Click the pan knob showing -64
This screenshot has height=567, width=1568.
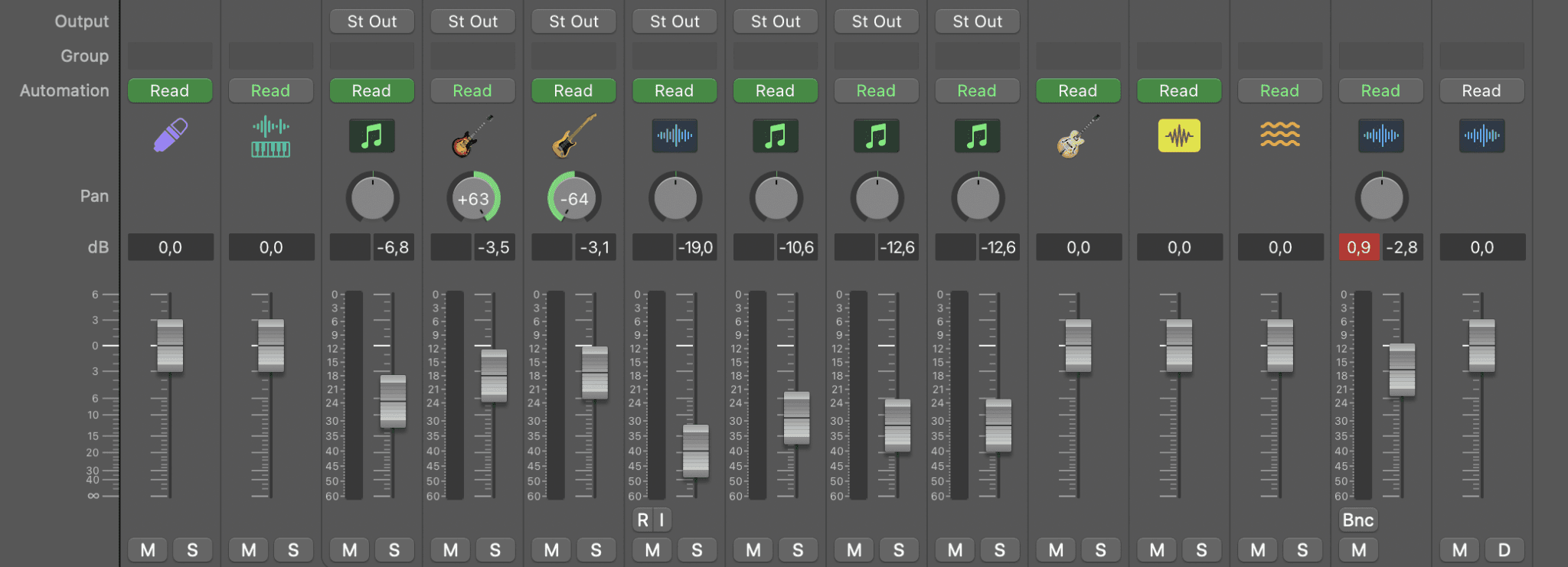tap(573, 199)
